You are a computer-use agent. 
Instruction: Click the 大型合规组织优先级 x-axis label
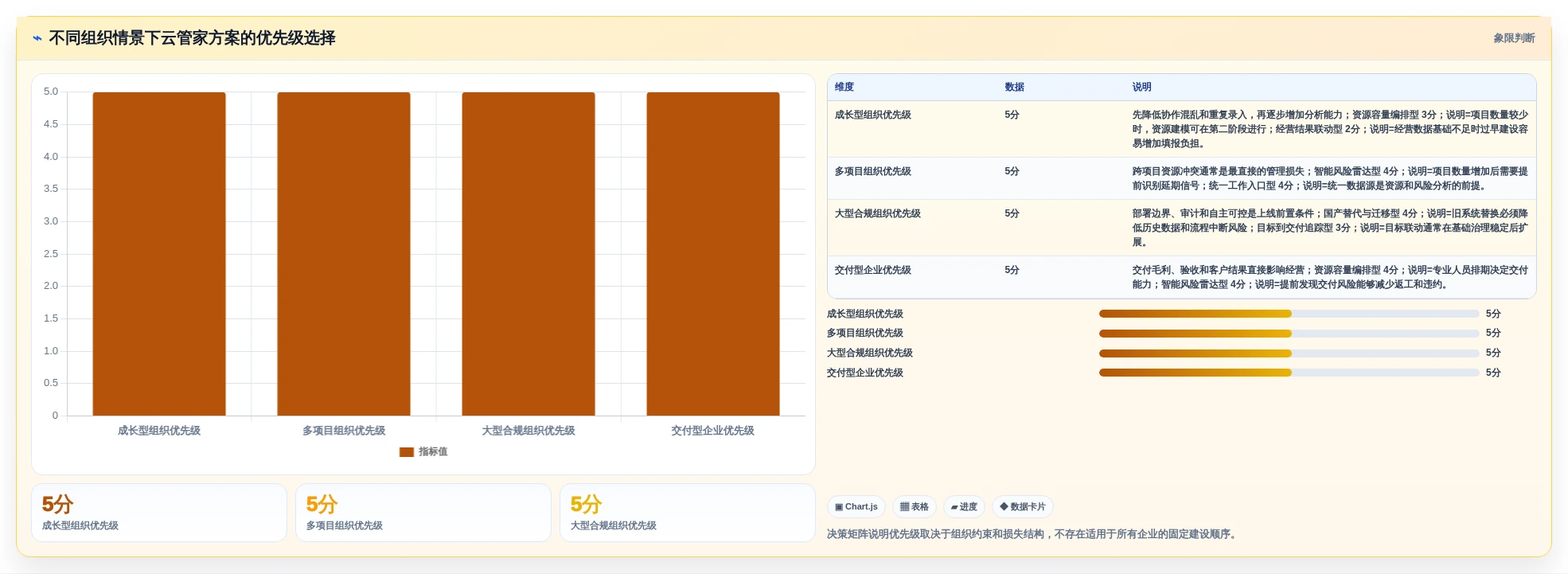pyautogui.click(x=529, y=431)
